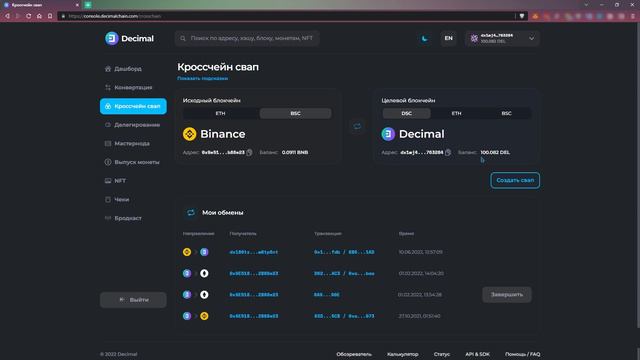Viewport: 640px width, 360px height.
Task: Click the Decimal logo in the header
Action: 129,38
